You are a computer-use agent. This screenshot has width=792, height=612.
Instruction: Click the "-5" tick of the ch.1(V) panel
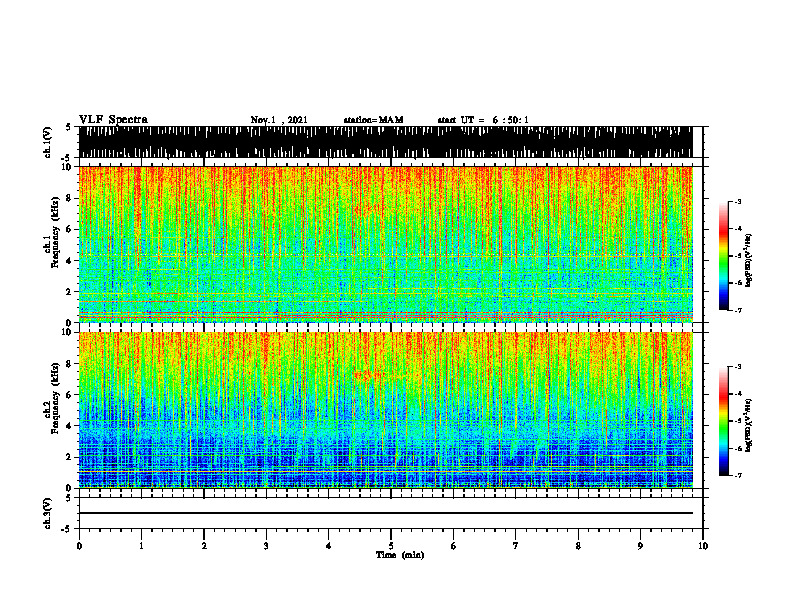point(66,158)
